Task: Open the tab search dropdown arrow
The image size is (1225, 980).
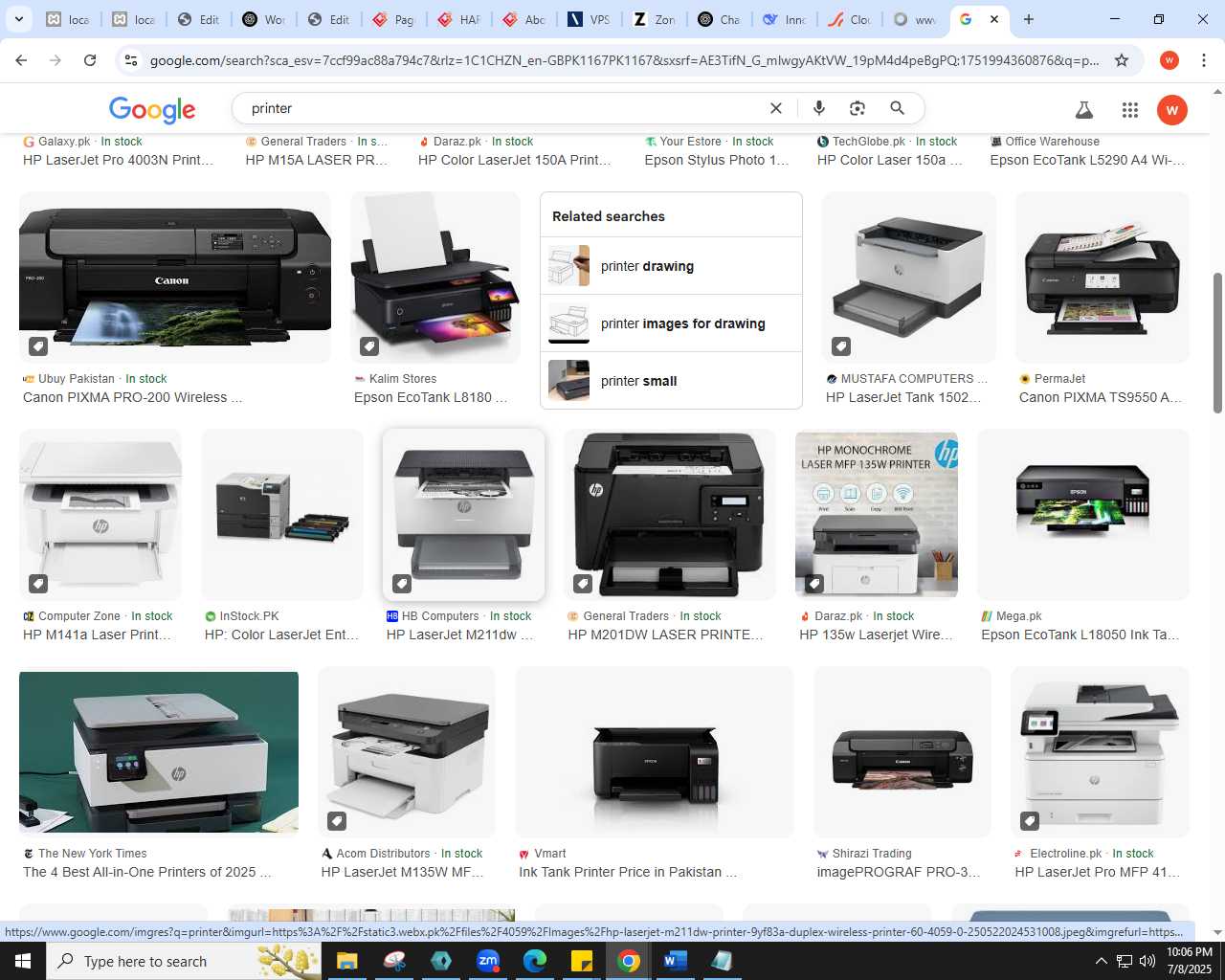Action: click(x=18, y=19)
